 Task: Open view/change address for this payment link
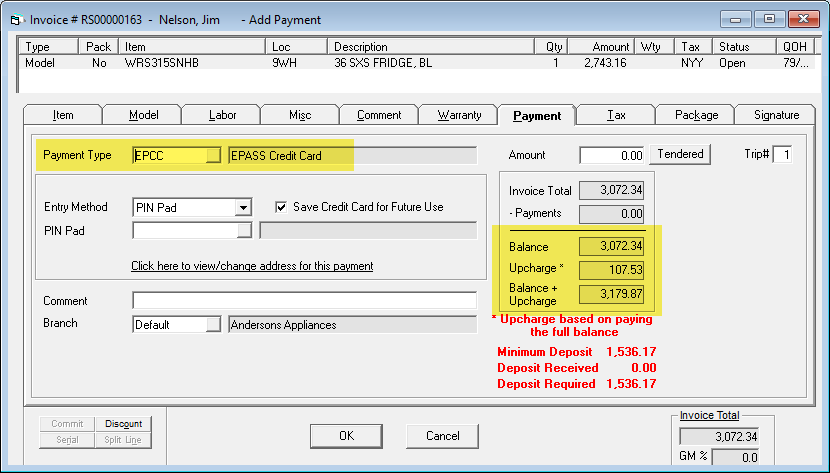coord(252,266)
